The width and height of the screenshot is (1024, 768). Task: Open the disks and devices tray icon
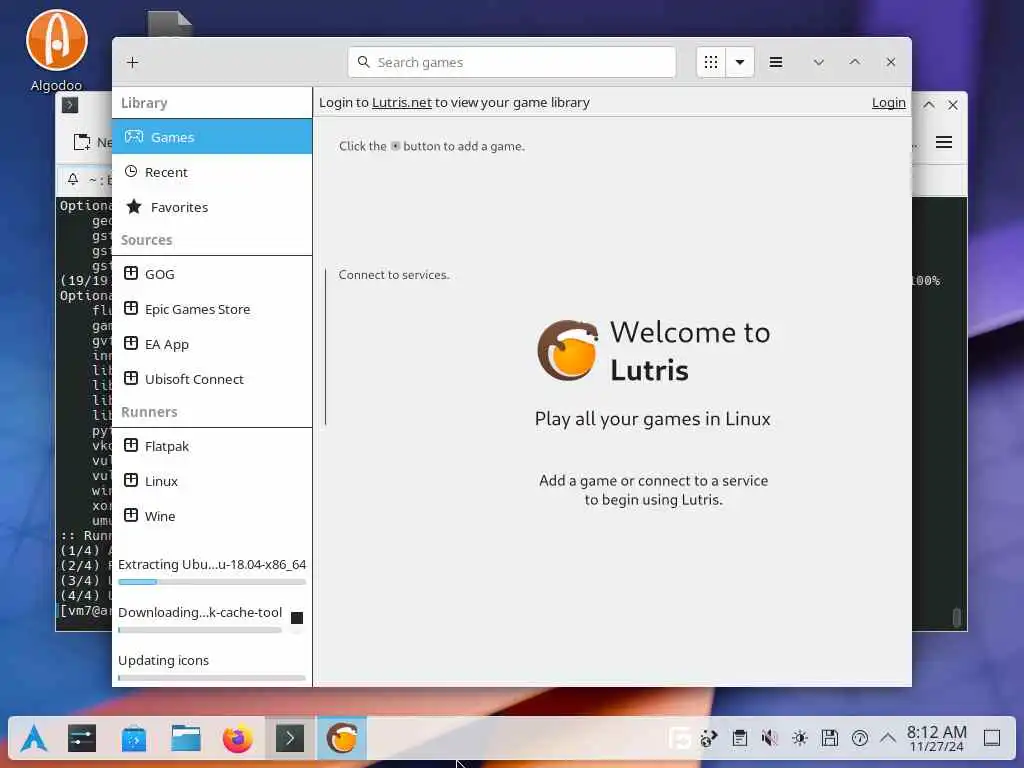(x=829, y=739)
